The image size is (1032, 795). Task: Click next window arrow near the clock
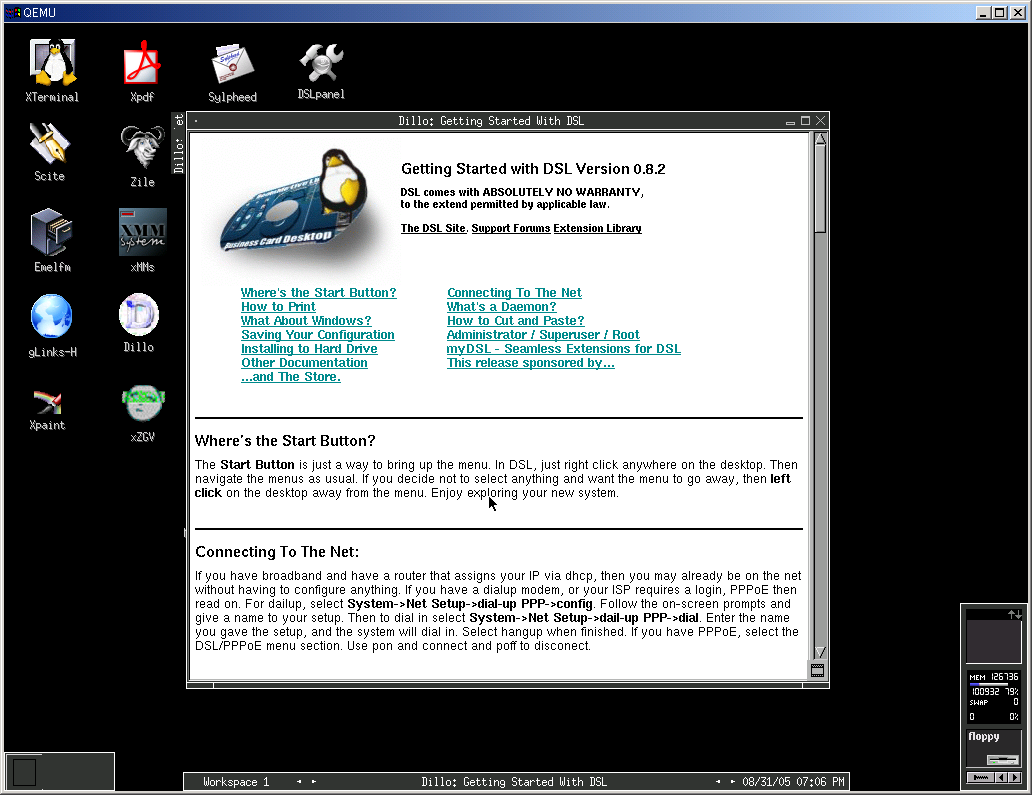[732, 782]
